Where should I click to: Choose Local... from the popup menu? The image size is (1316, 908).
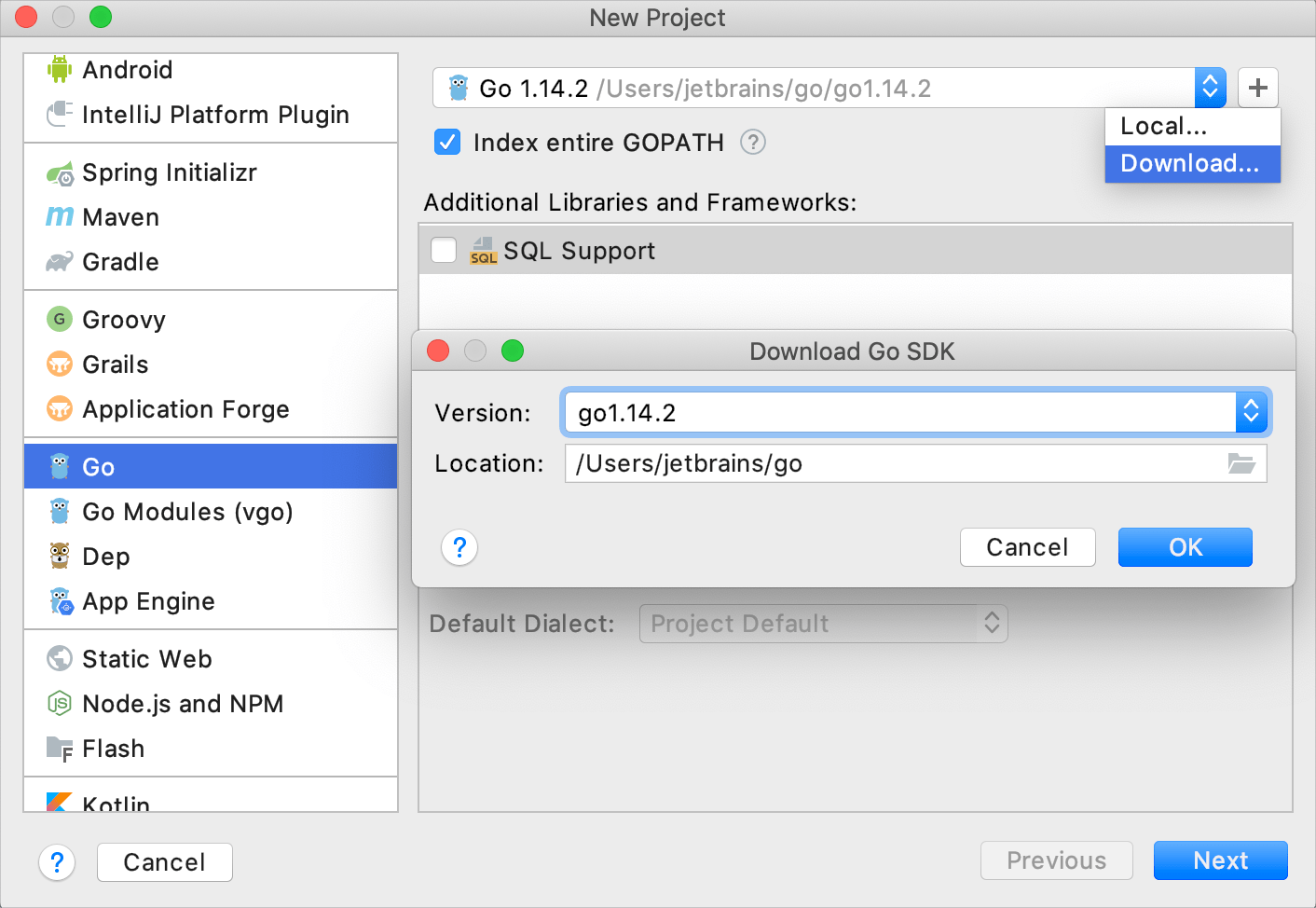tap(1193, 126)
